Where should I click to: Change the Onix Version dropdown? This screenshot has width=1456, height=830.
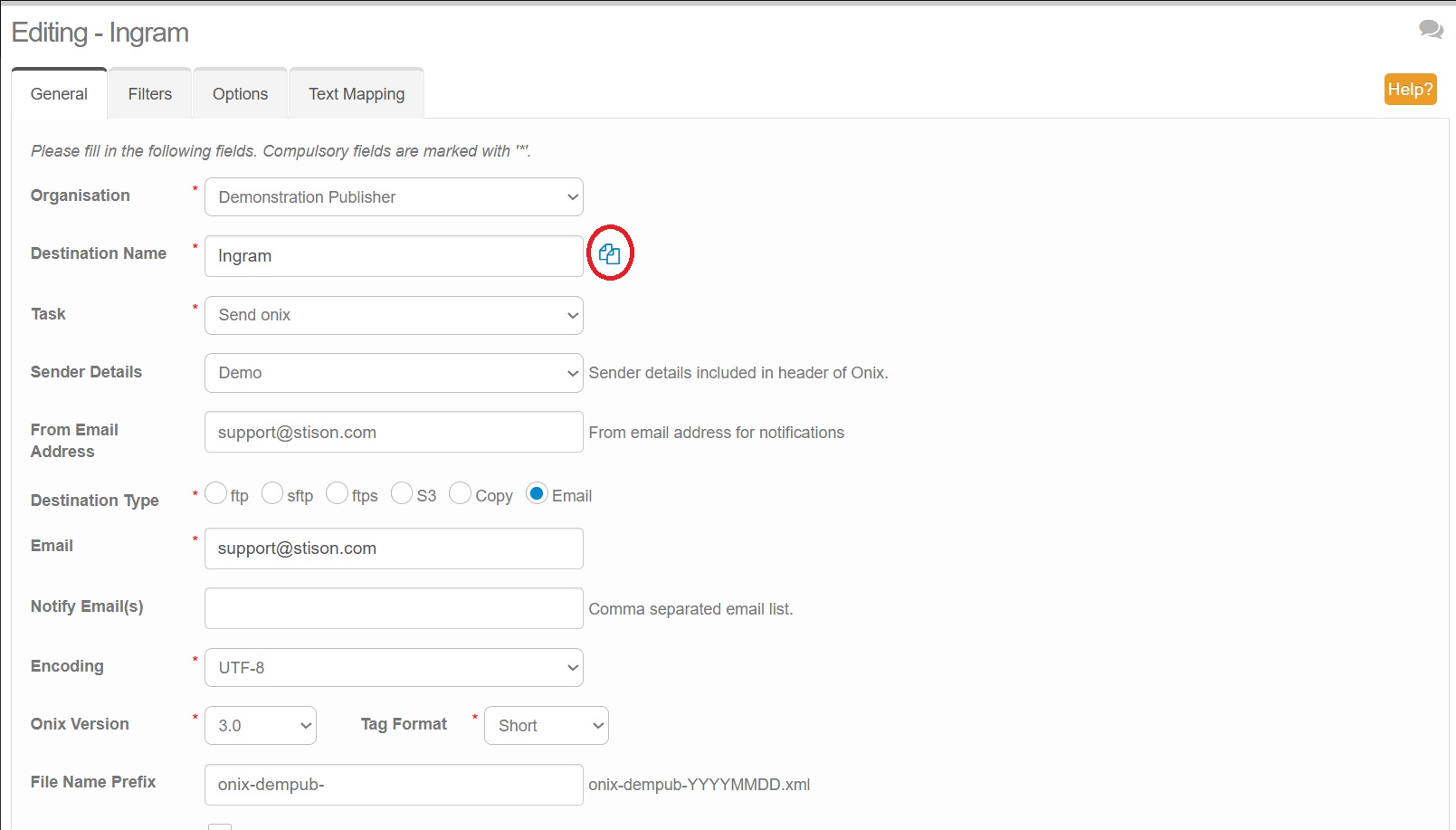pyautogui.click(x=261, y=726)
